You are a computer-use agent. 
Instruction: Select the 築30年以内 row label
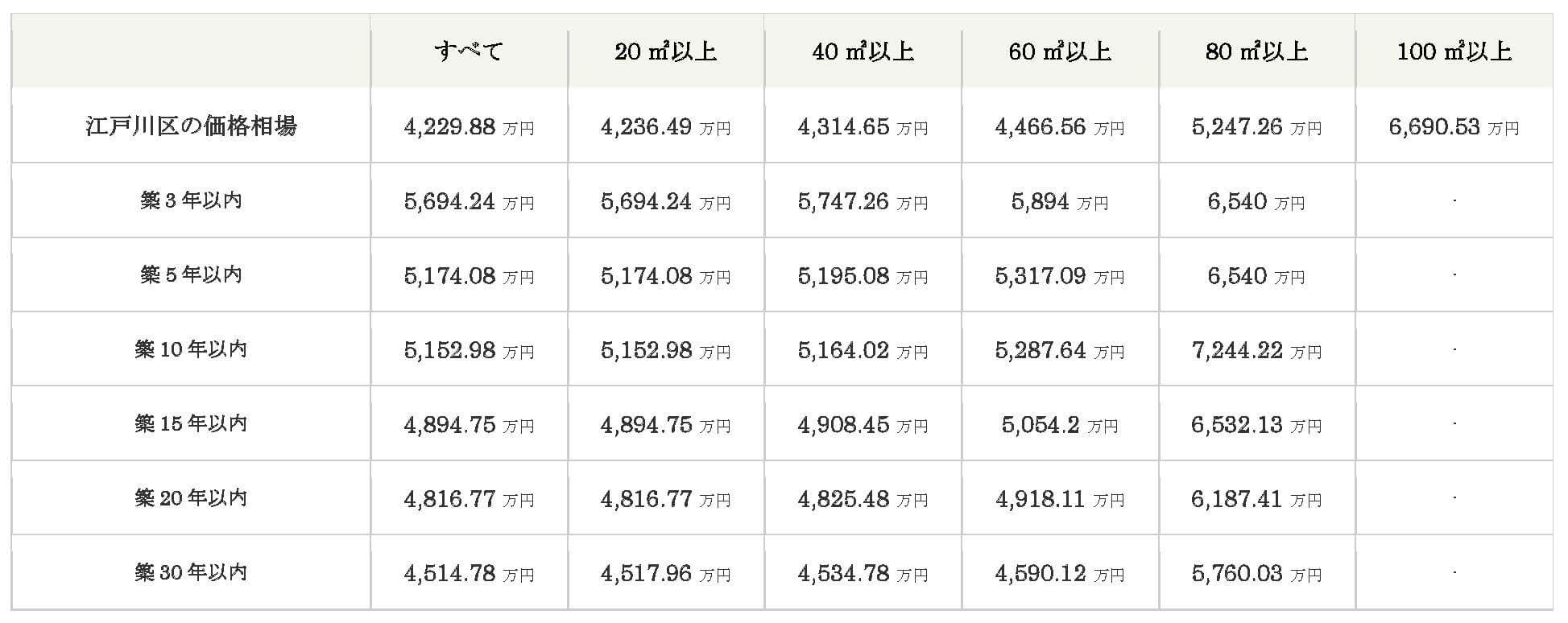click(191, 572)
